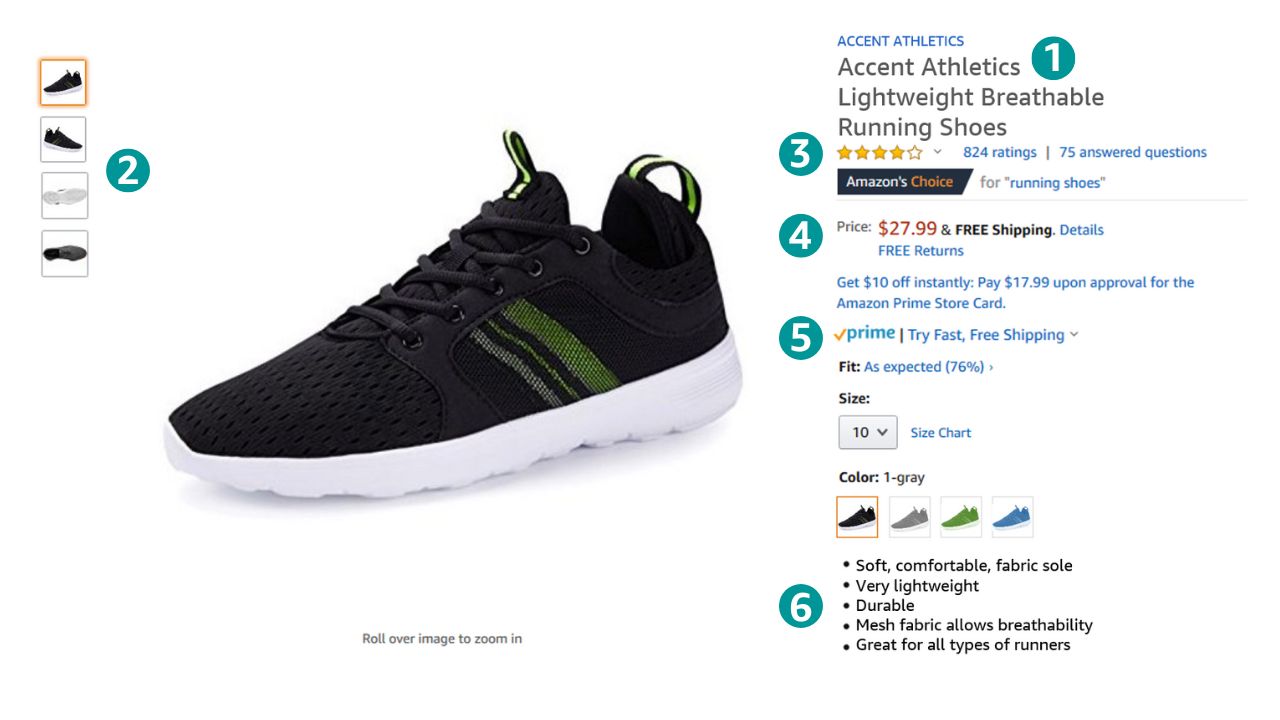Open the black shoe thumbnail in the sidebar

pos(63,83)
